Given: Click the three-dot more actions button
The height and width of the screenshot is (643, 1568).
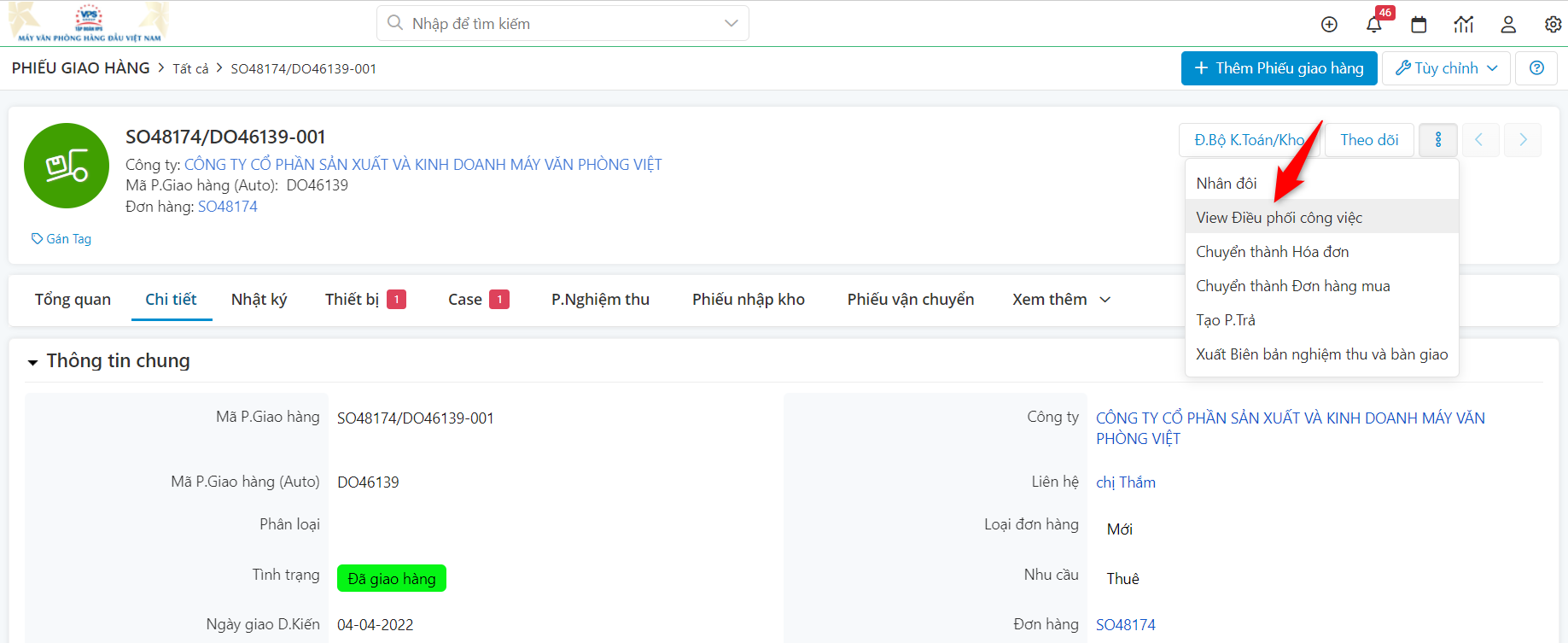Looking at the screenshot, I should click(1438, 140).
